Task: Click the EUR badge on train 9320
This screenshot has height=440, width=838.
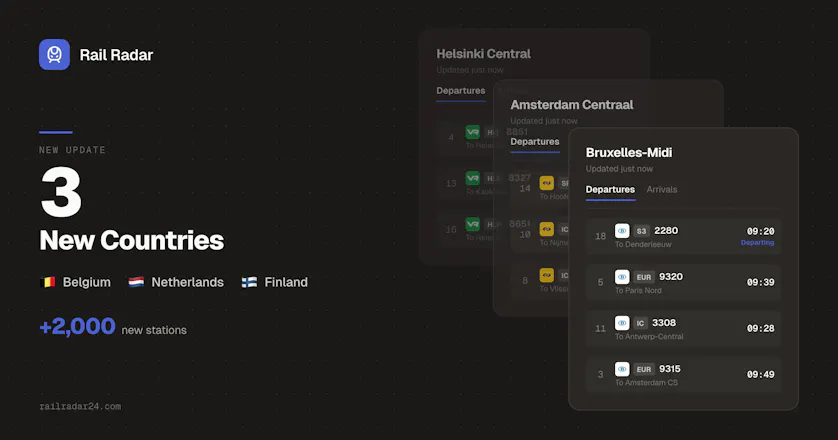Action: click(x=644, y=277)
